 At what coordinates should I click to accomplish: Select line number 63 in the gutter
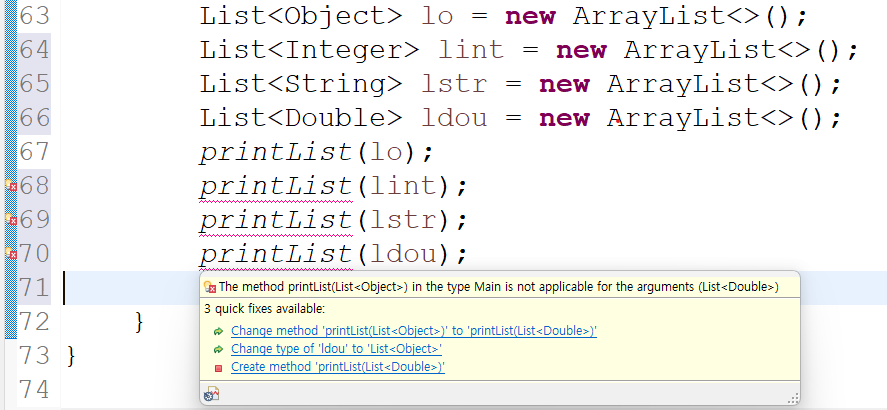pyautogui.click(x=35, y=16)
